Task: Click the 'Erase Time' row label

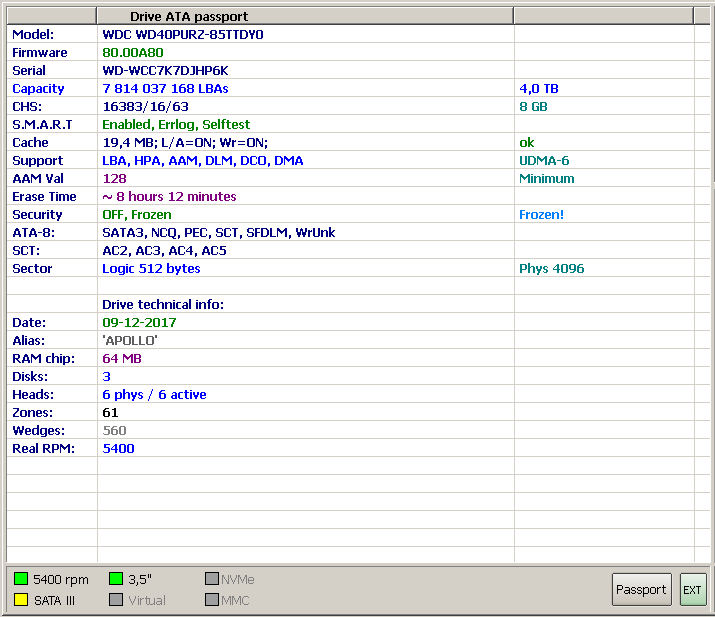Action: coord(44,197)
